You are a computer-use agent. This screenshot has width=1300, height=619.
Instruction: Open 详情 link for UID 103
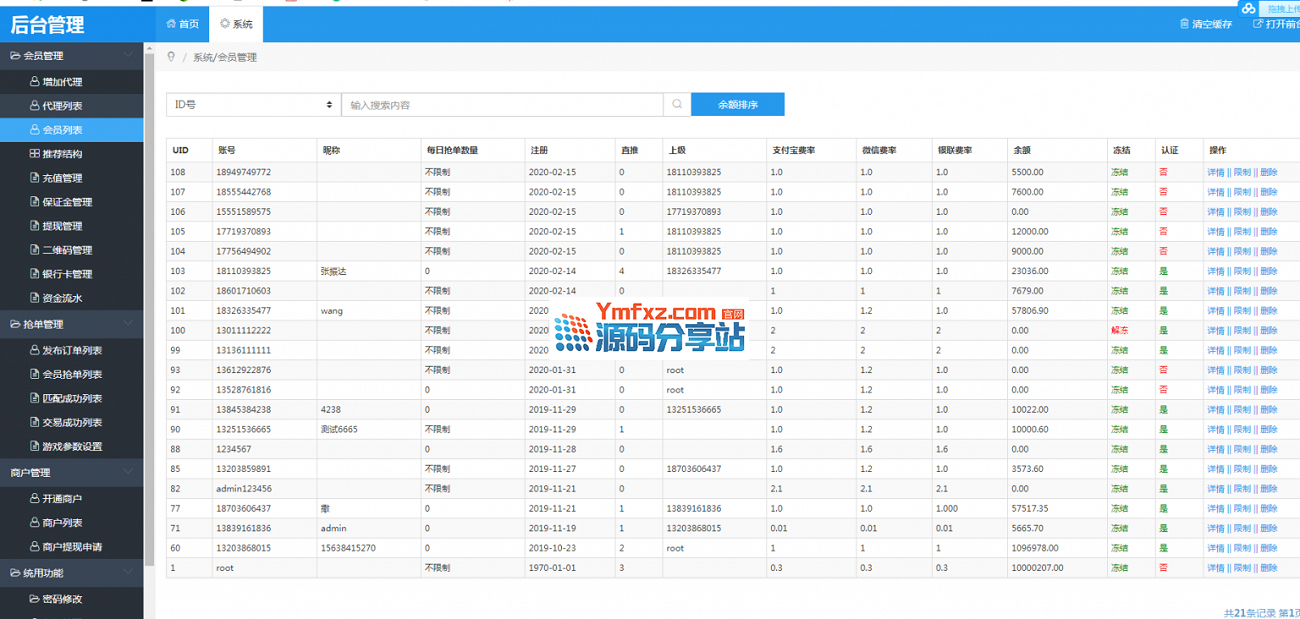tap(1215, 271)
